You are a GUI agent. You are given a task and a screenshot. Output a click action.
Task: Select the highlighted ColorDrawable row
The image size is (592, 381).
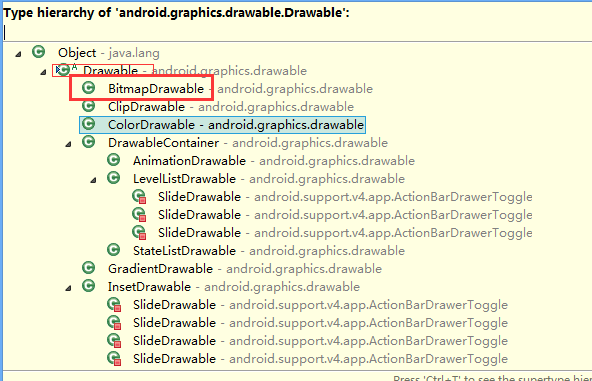[223, 125]
